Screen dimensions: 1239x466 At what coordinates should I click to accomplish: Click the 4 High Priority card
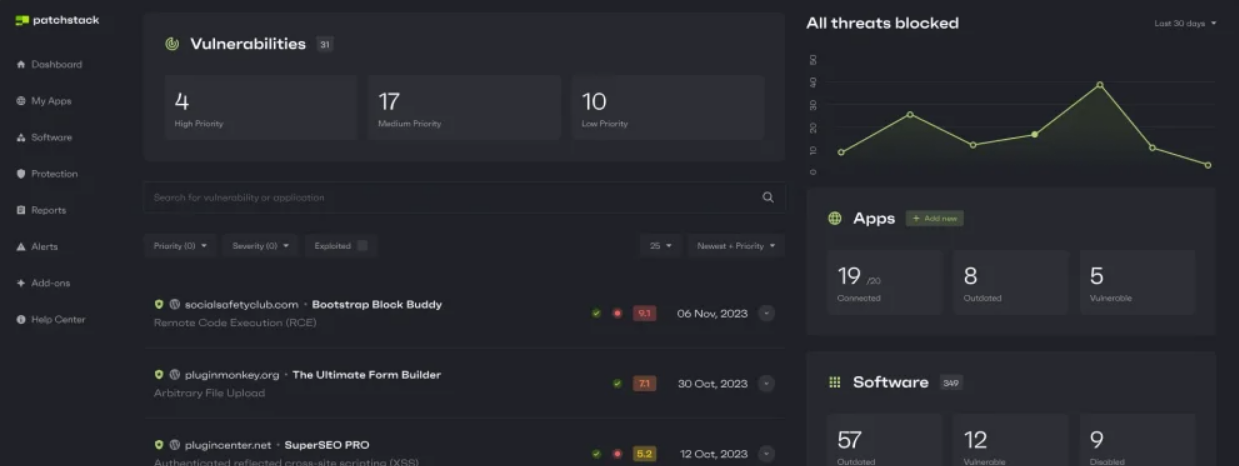260,108
